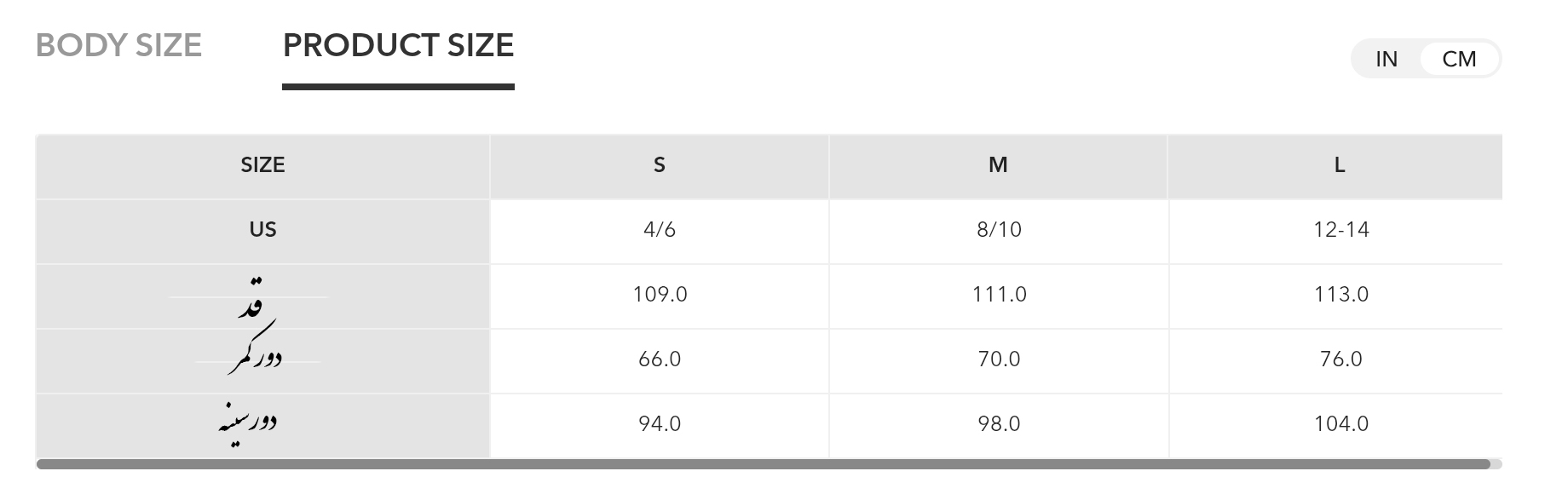Select the M column header
Screen dimensions: 1568x477
click(998, 165)
